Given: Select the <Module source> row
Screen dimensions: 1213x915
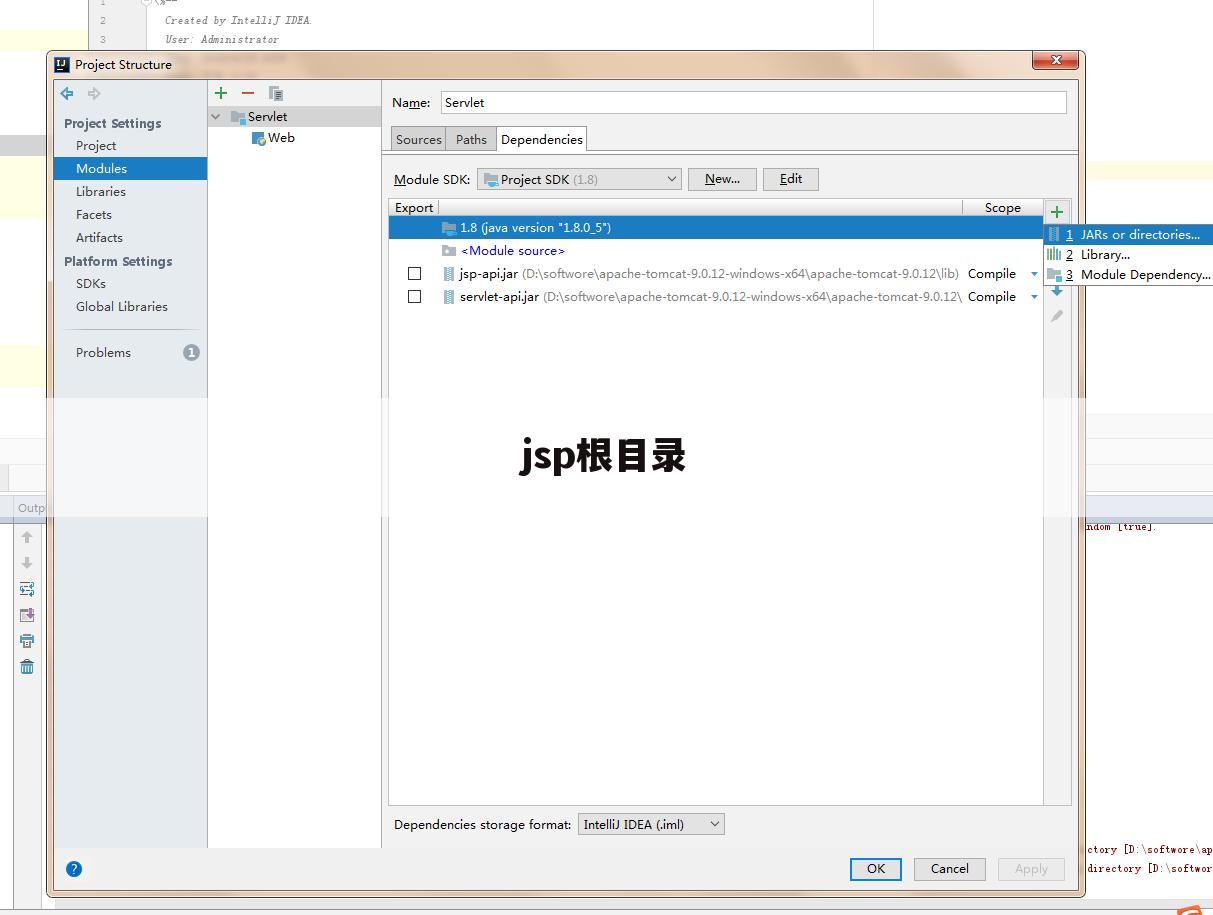Looking at the screenshot, I should click(715, 250).
